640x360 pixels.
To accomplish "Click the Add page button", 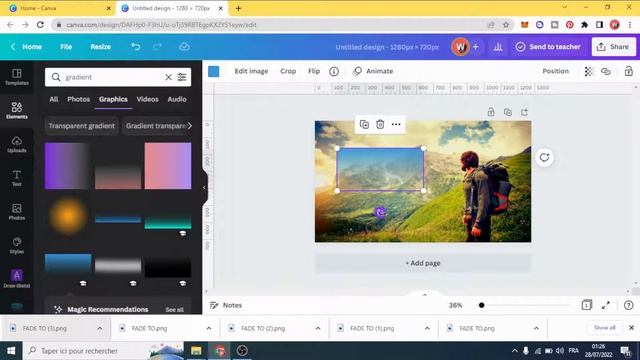I will (423, 263).
